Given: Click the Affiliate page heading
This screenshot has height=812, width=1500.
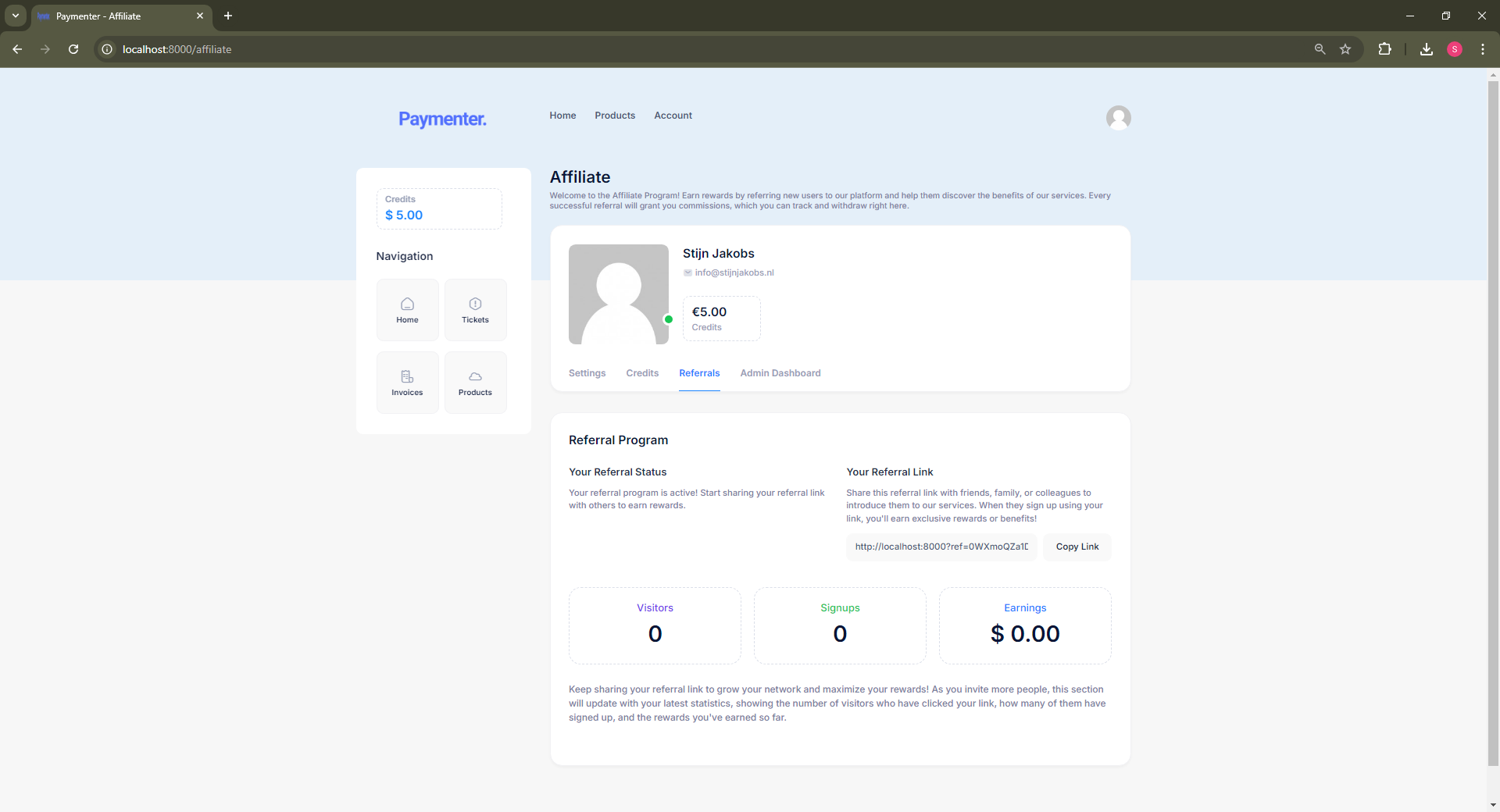Looking at the screenshot, I should [580, 177].
